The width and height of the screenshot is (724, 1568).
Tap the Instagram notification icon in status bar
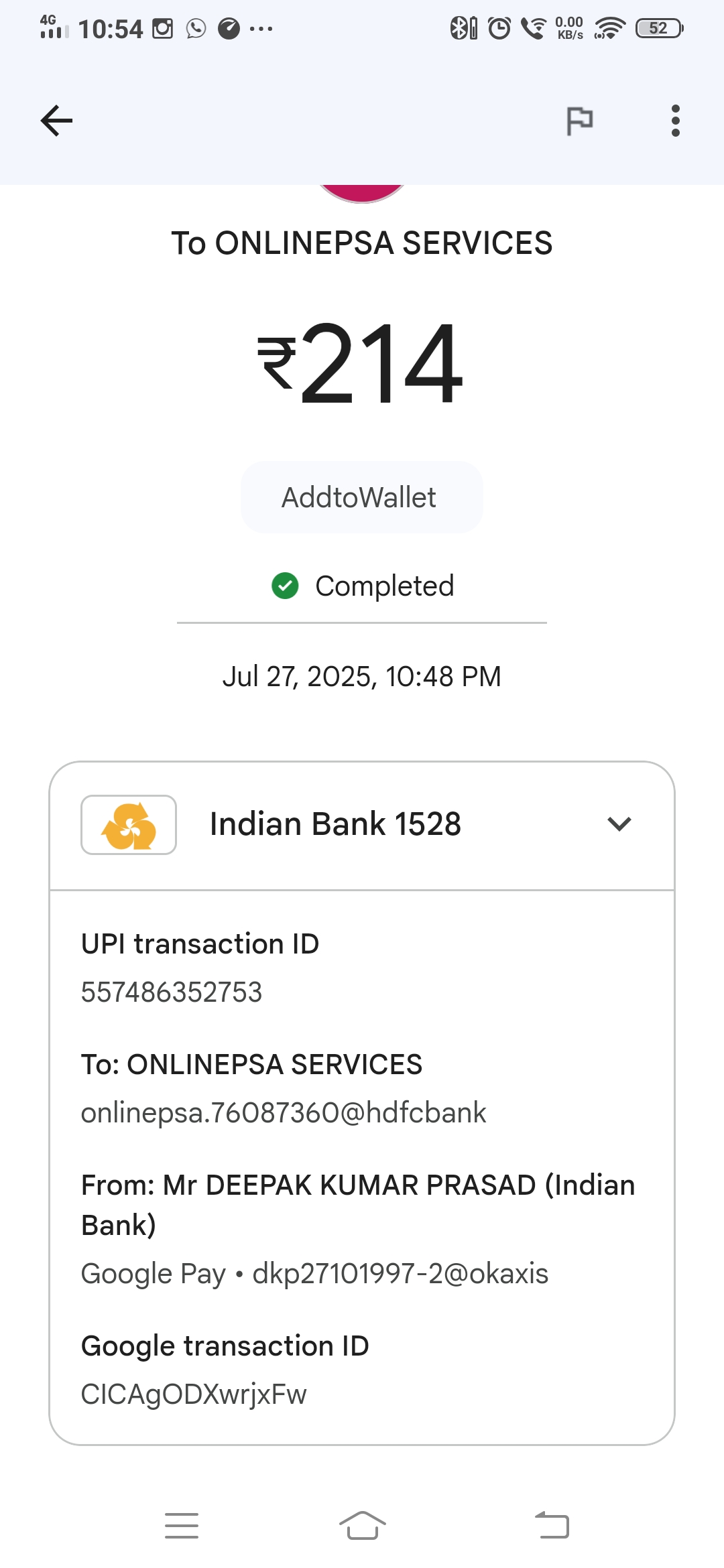tap(162, 29)
